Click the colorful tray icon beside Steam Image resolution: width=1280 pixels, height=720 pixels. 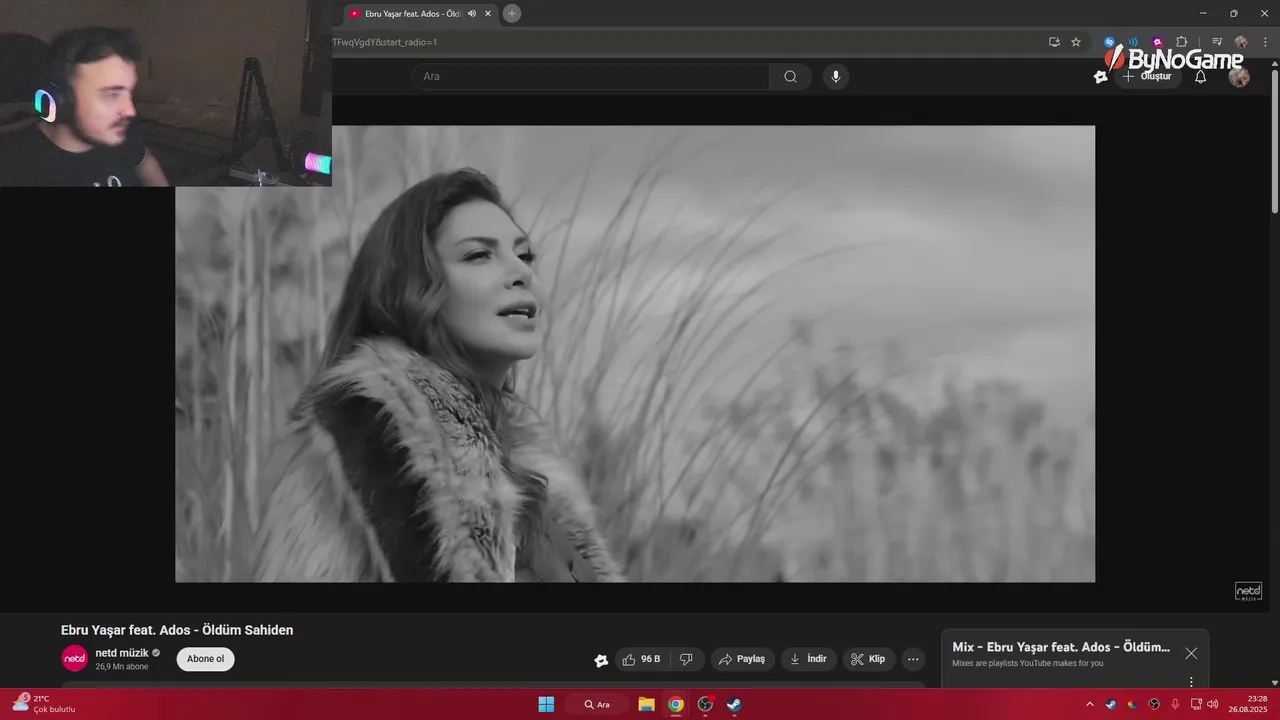[1132, 704]
